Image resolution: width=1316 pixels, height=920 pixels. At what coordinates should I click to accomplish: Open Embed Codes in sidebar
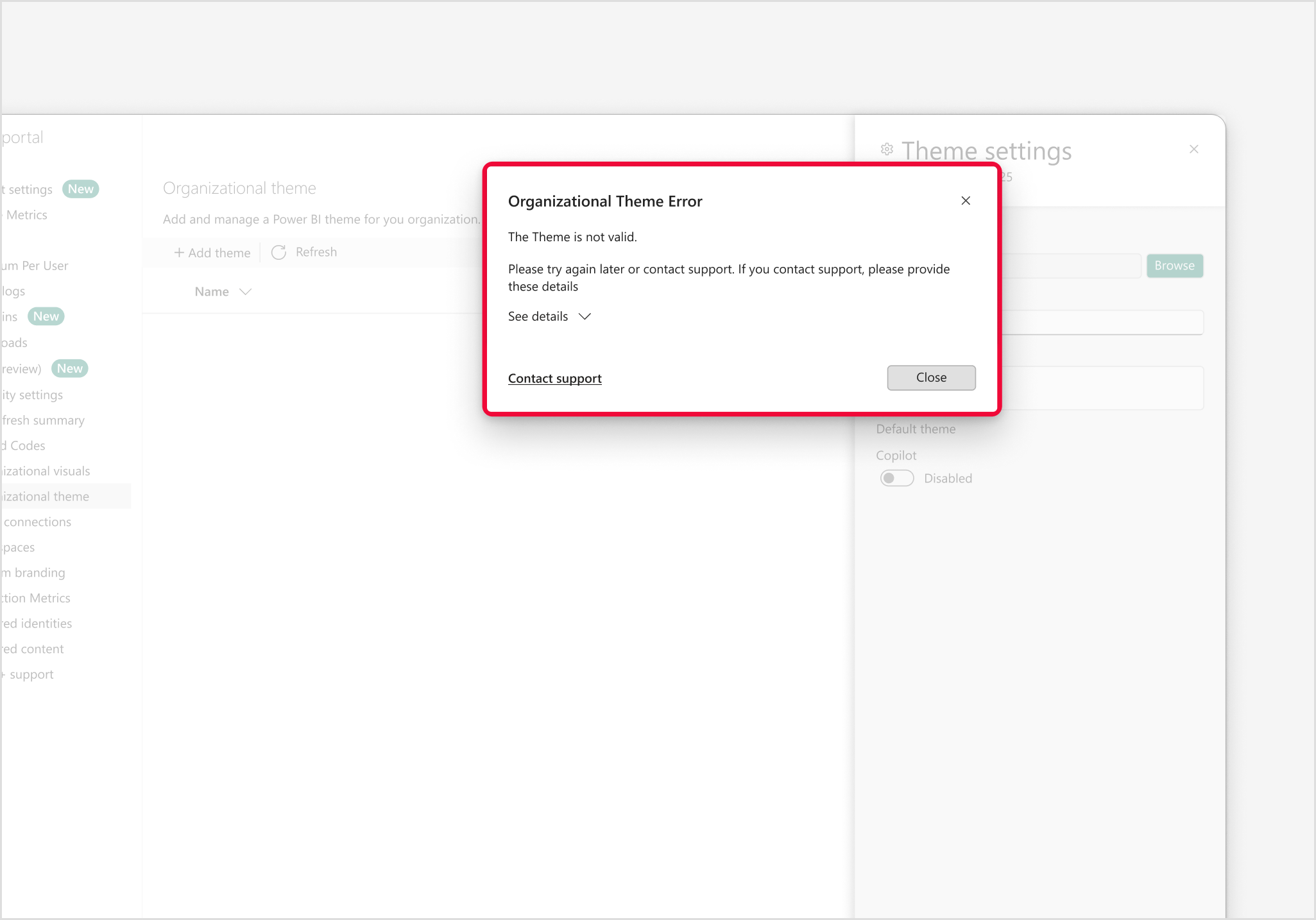(22, 445)
